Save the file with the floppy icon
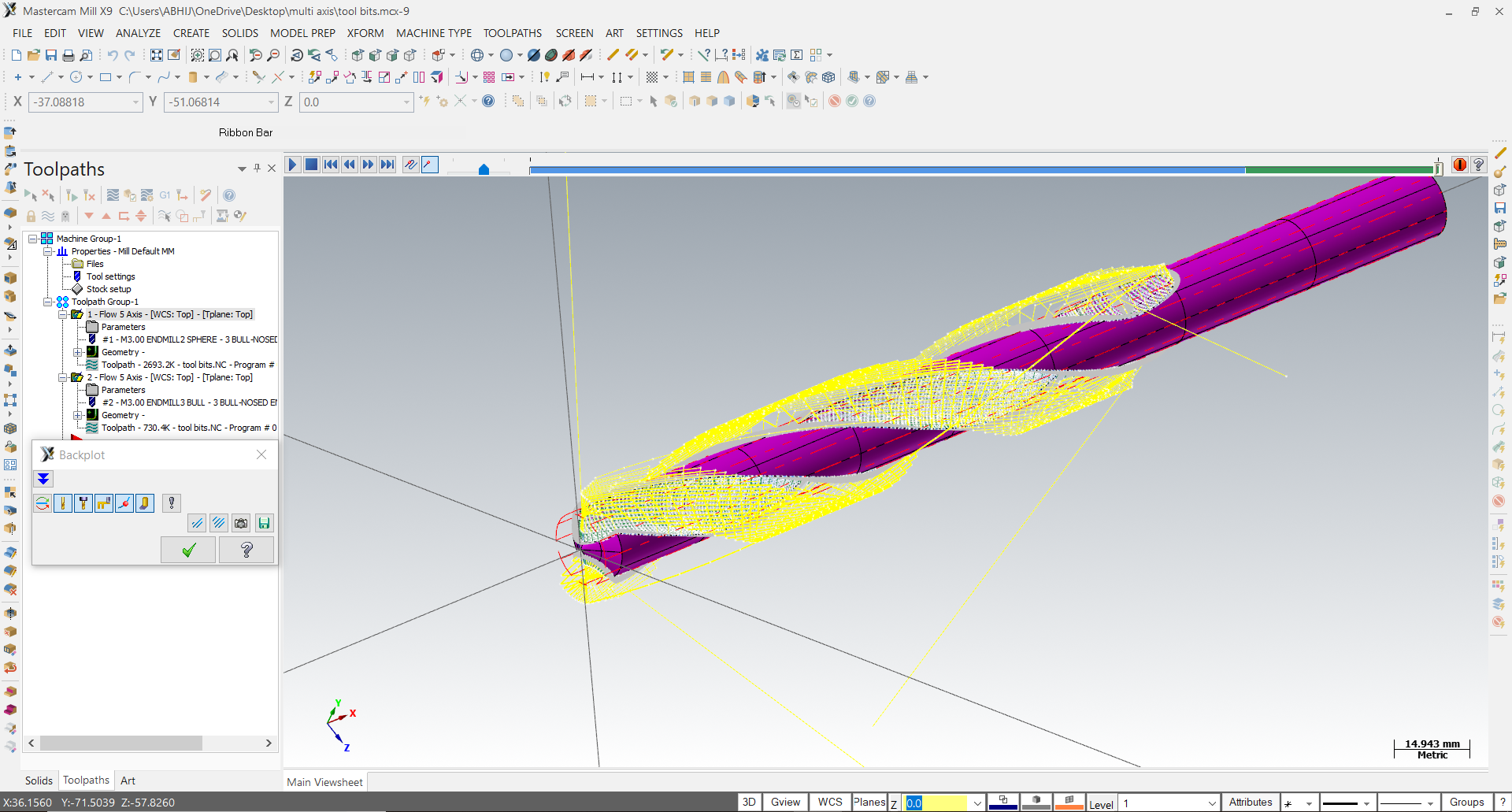Viewport: 1512px width, 812px height. tap(51, 55)
